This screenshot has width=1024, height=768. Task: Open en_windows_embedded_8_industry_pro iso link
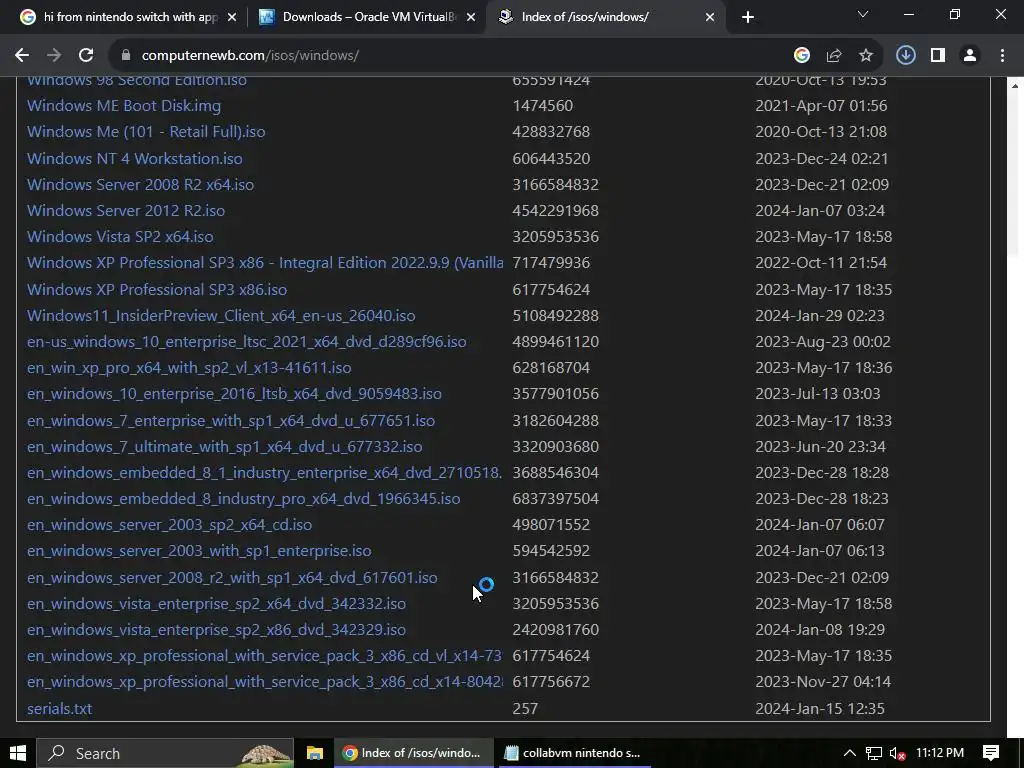(243, 500)
